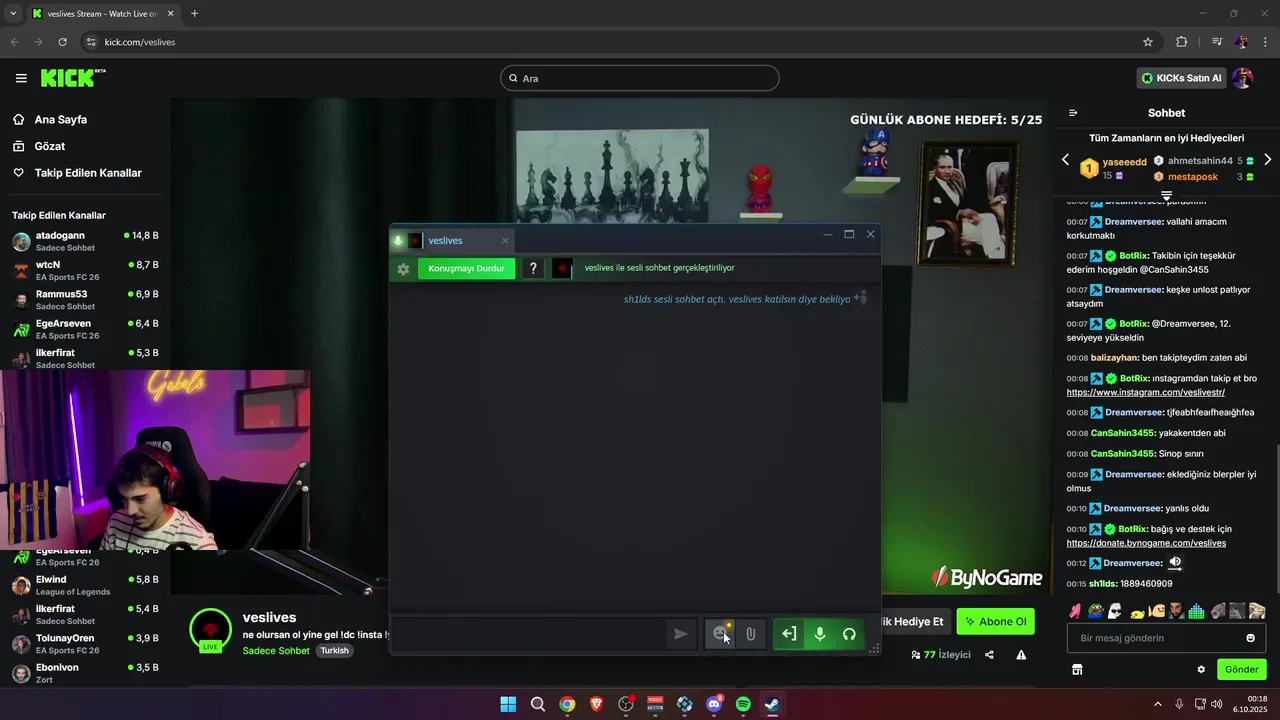Viewport: 1280px width, 720px height.
Task: Click the ahmetsahin44 gifter name
Action: (1200, 161)
